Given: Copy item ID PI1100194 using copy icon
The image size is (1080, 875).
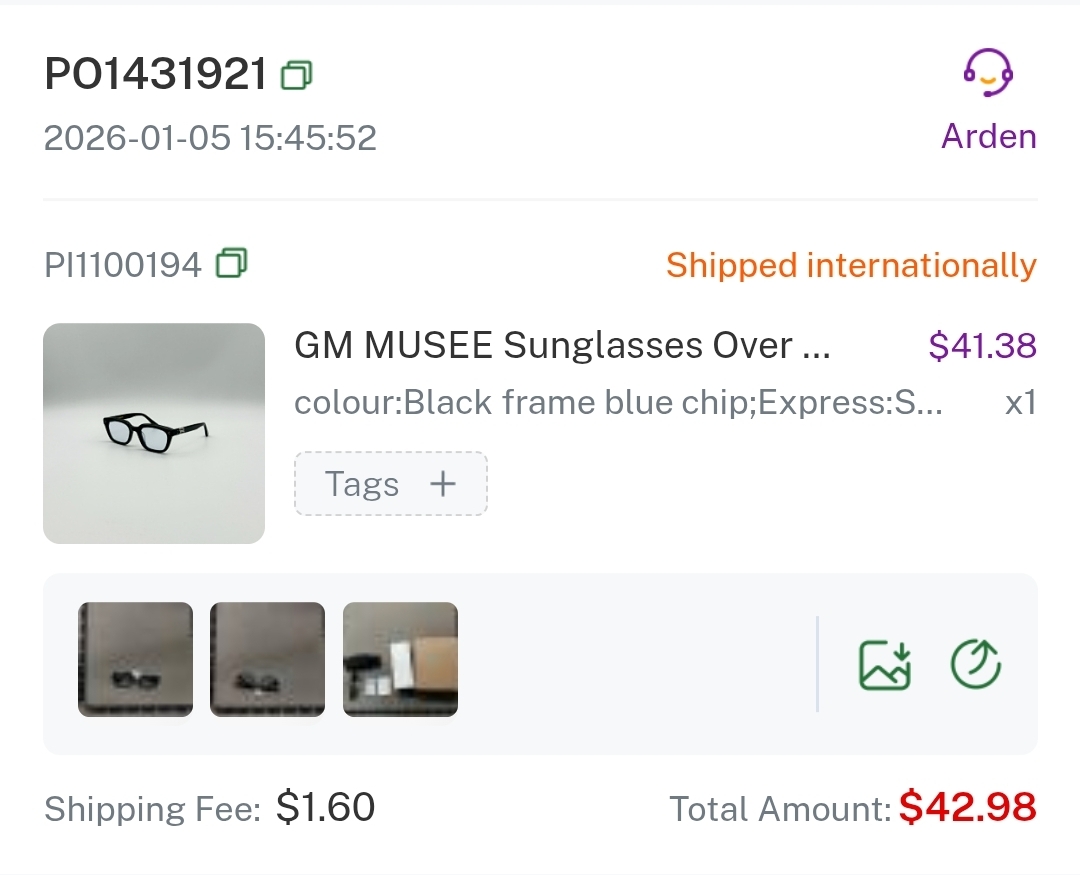Looking at the screenshot, I should [x=232, y=264].
